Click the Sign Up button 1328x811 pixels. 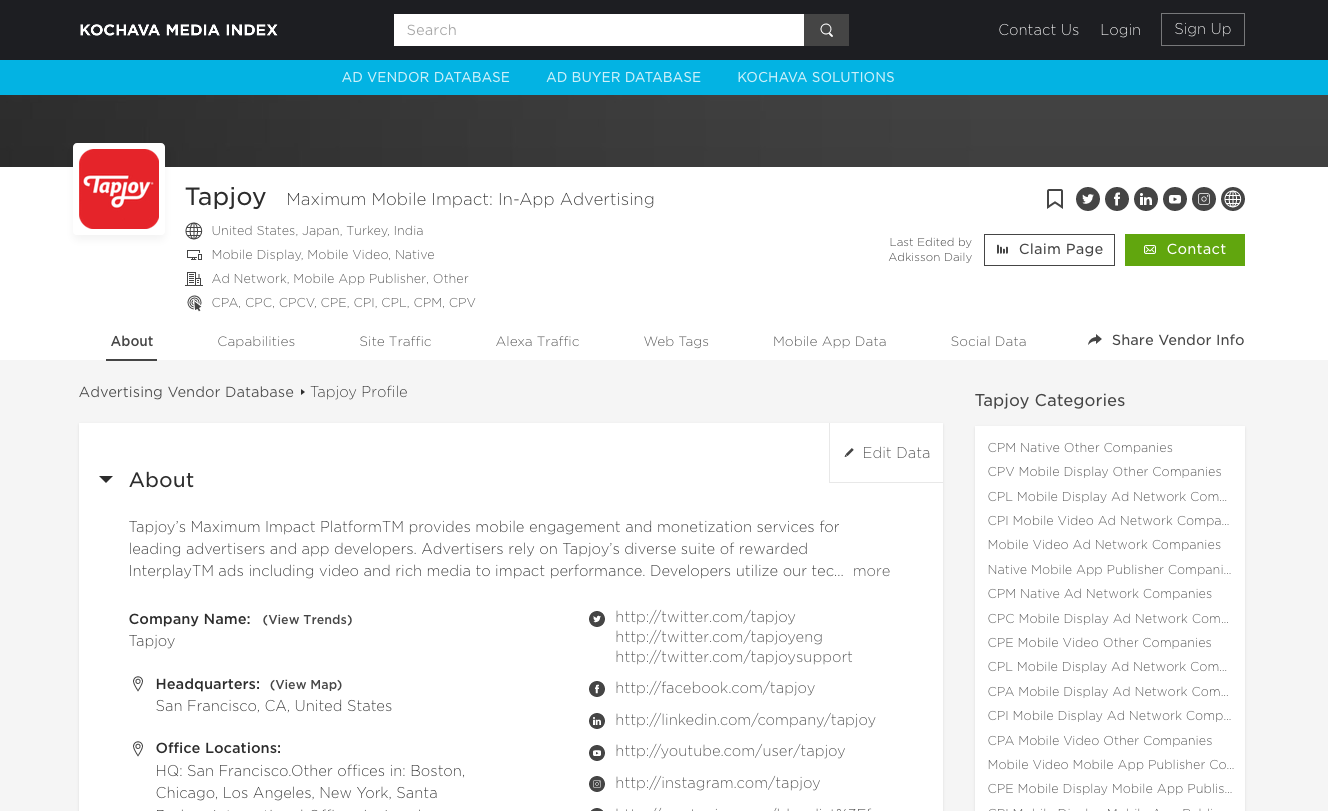coord(1202,29)
